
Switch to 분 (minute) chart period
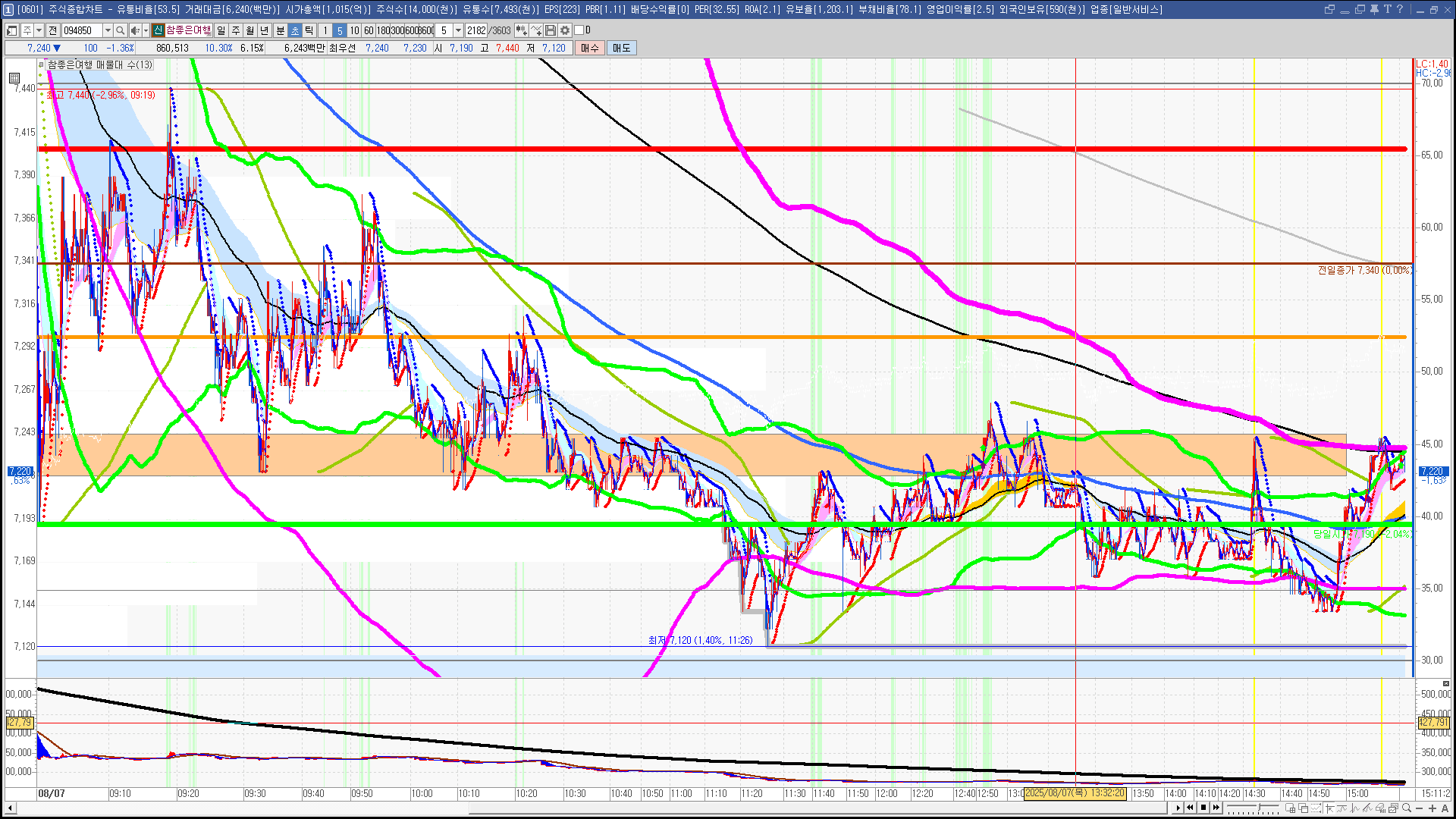tap(280, 30)
